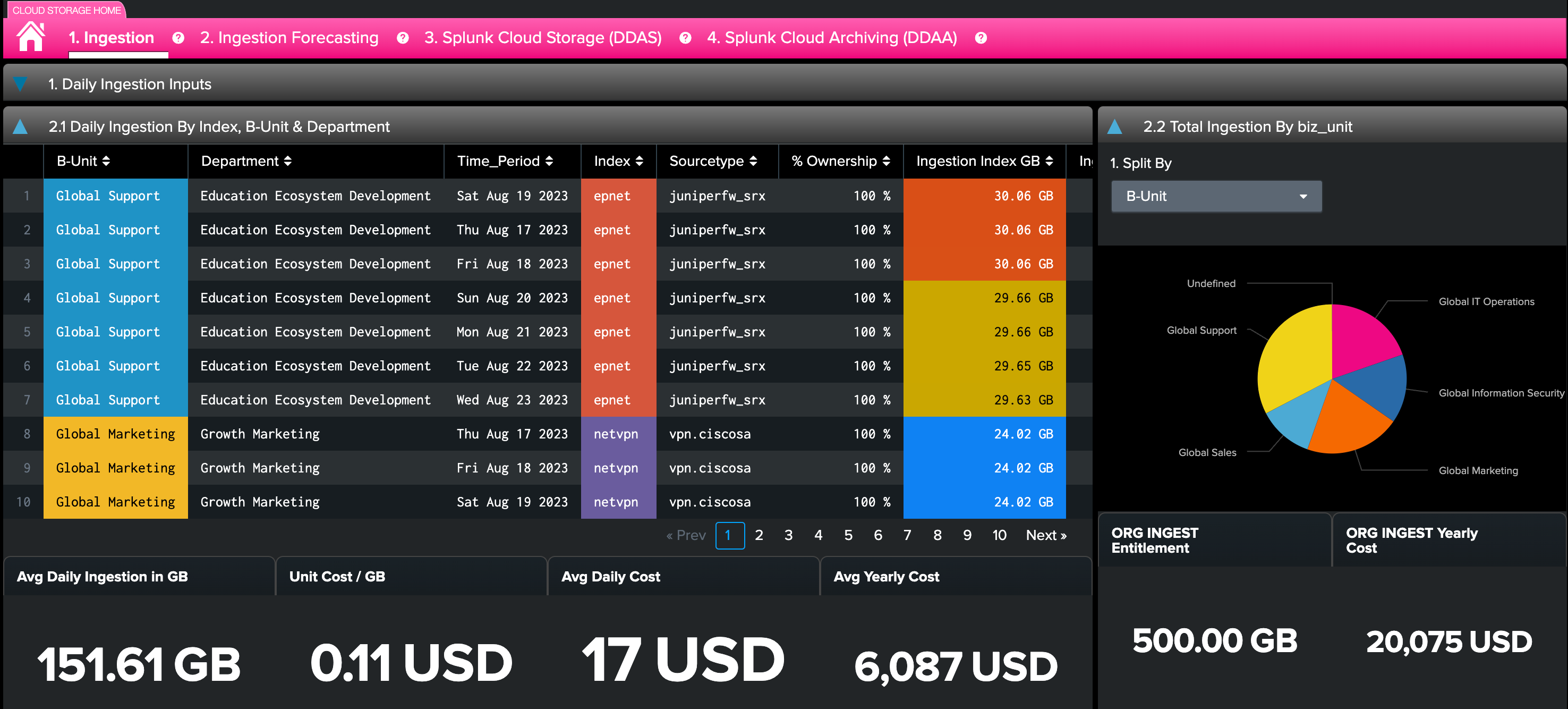
Task: Select current page 1 in pagination
Action: tap(729, 535)
